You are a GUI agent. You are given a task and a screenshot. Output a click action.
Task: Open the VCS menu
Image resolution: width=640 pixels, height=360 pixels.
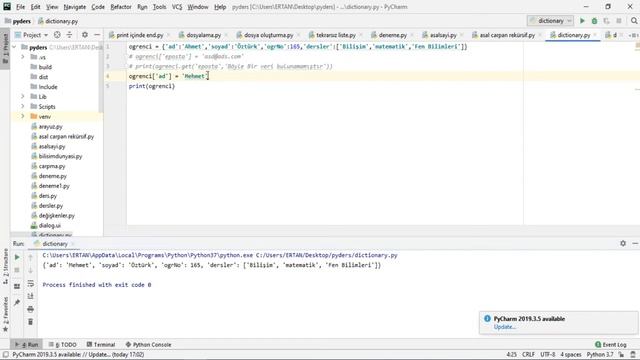pyautogui.click(x=177, y=7)
